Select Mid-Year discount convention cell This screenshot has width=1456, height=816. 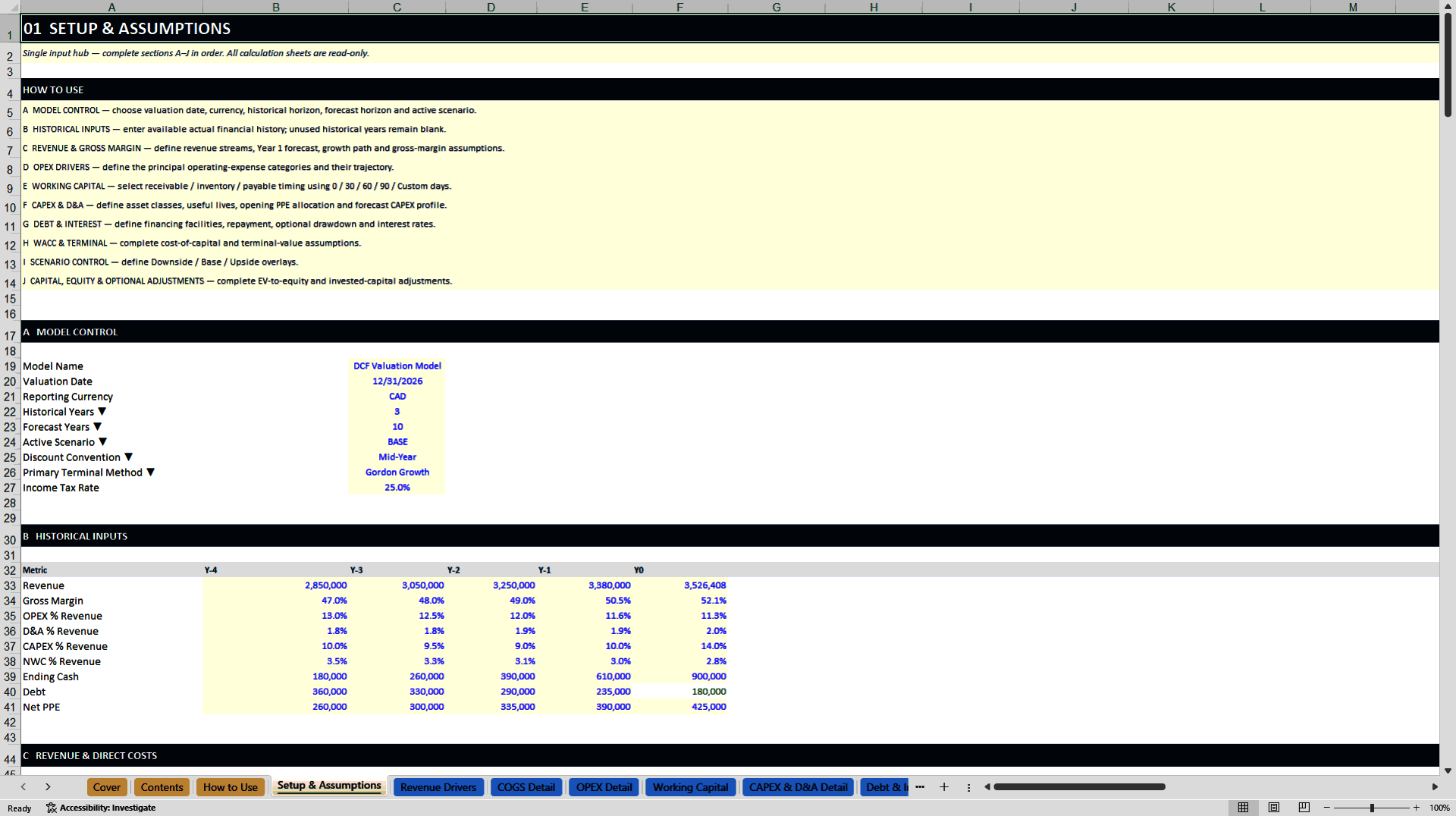coord(397,457)
